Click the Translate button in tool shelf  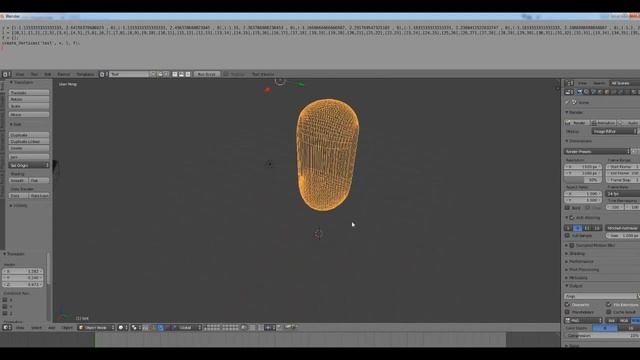coord(29,93)
